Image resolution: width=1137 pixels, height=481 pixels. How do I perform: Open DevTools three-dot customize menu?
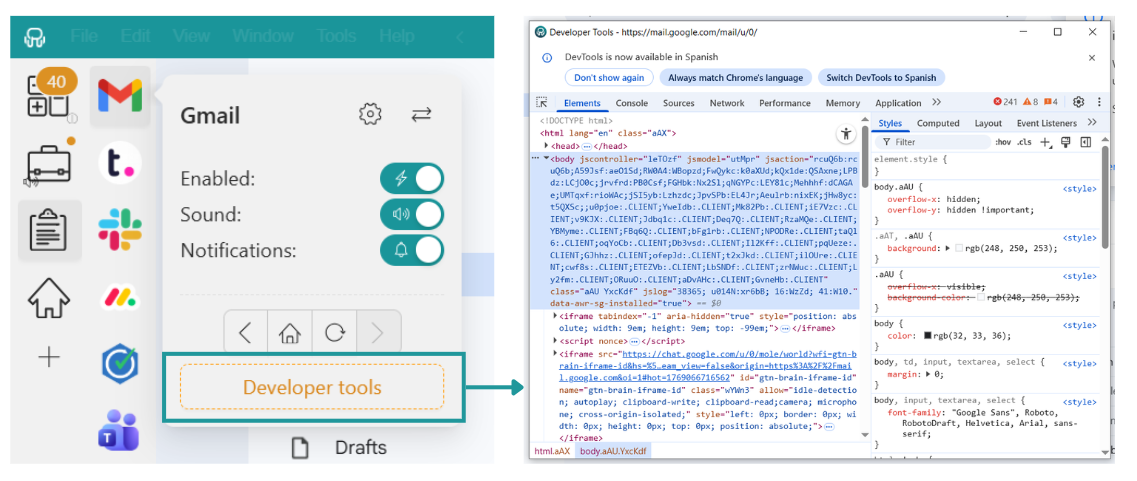coord(1099,102)
